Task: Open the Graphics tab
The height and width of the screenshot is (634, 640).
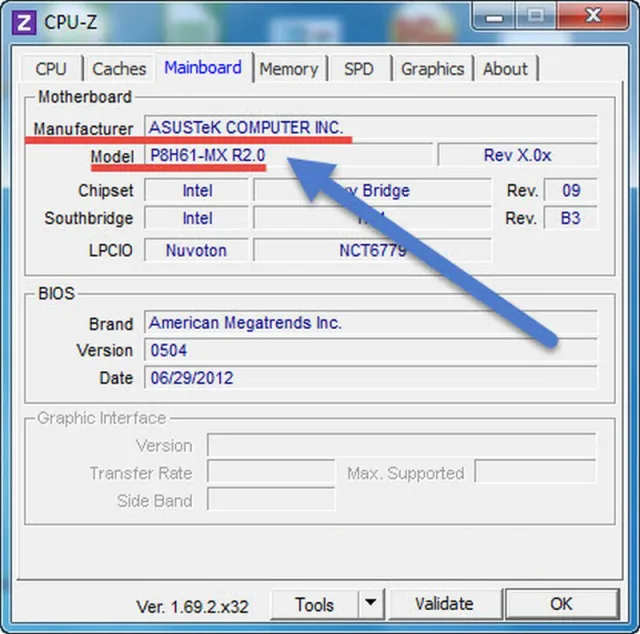Action: click(432, 68)
